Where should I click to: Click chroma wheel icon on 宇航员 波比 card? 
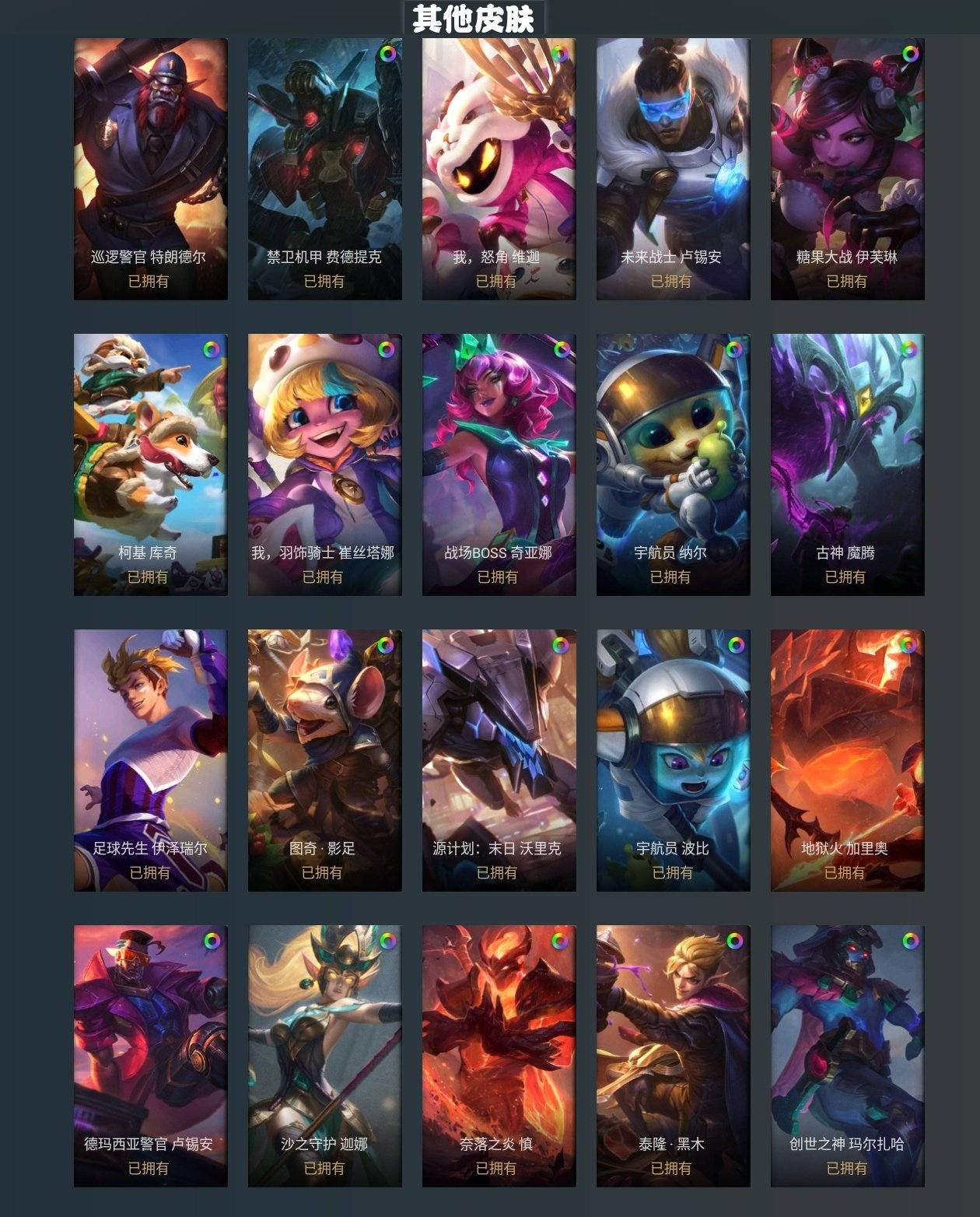pos(736,645)
